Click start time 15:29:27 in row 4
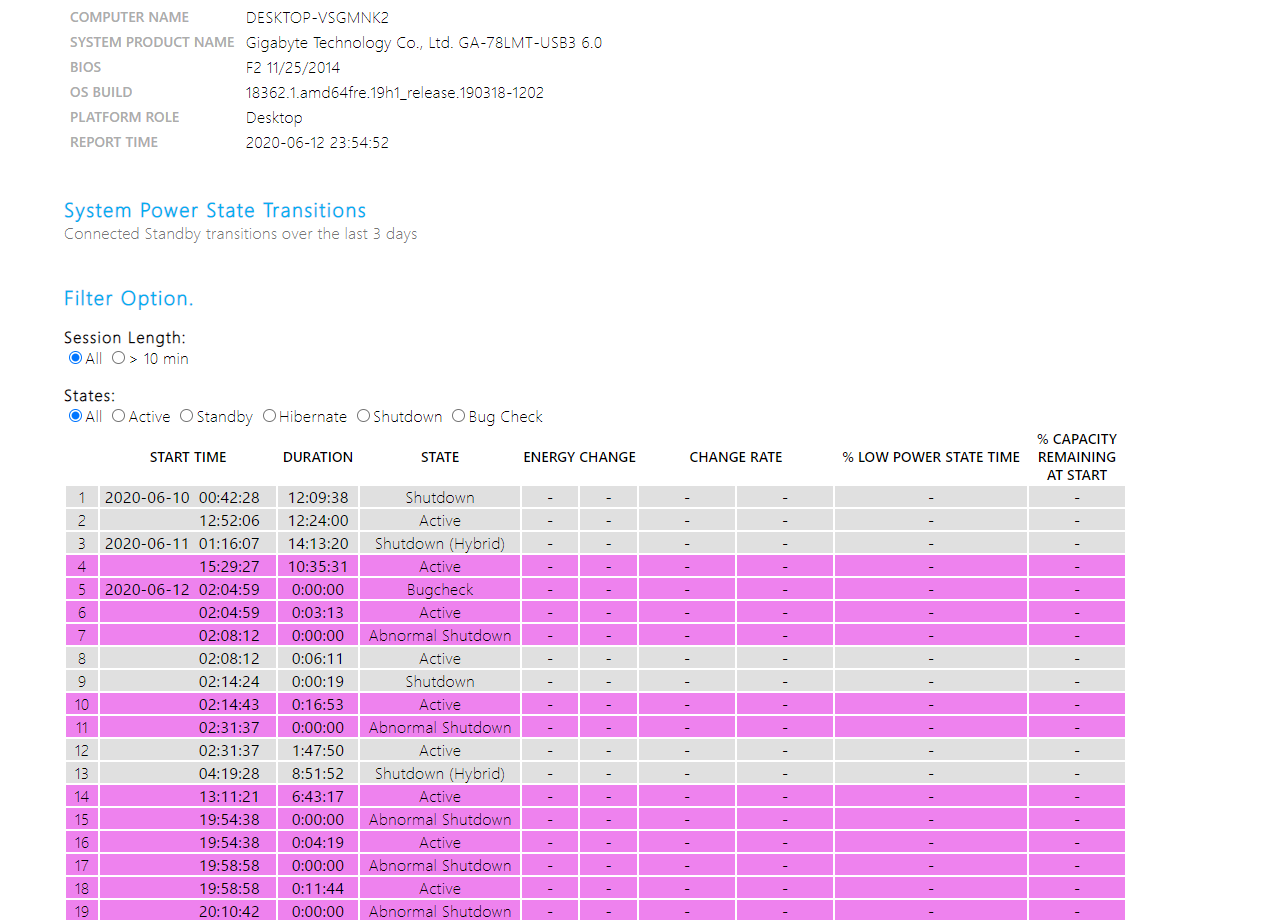Image resolution: width=1285 pixels, height=920 pixels. tap(229, 567)
